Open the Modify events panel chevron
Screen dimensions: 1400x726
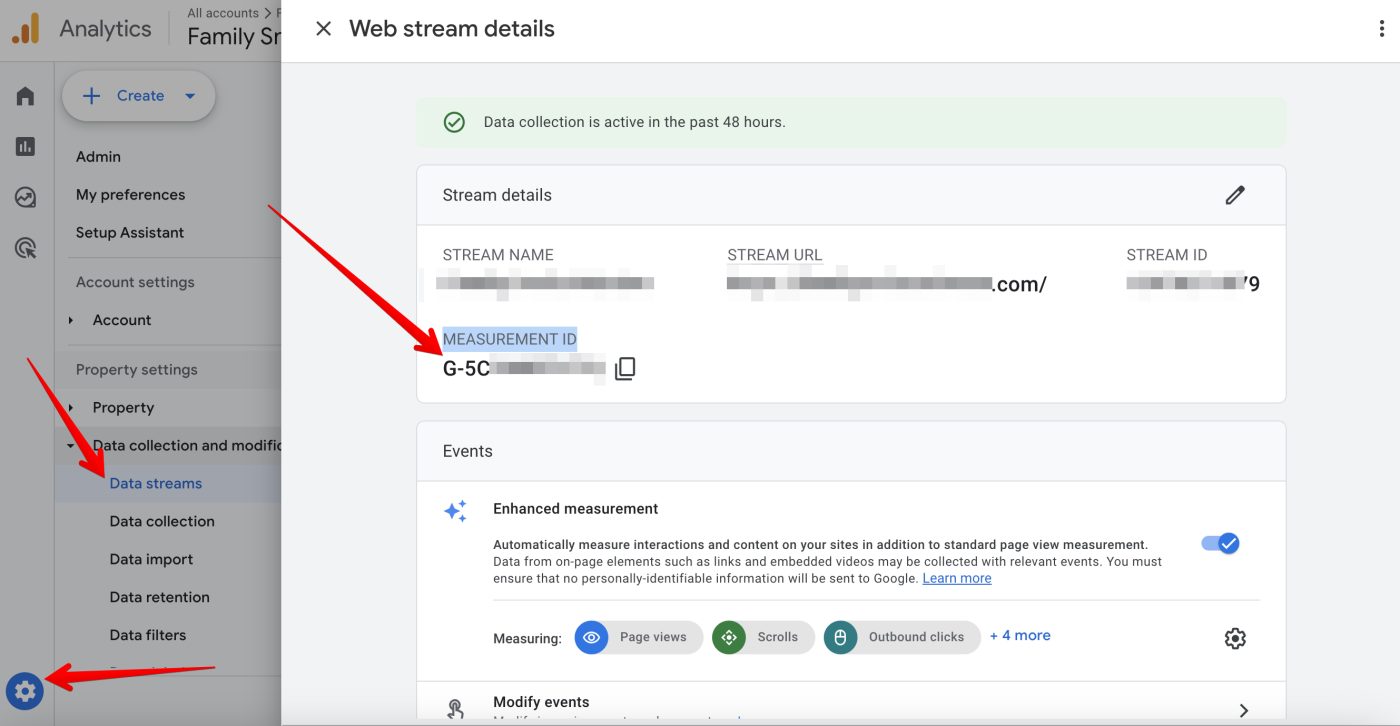click(1244, 709)
